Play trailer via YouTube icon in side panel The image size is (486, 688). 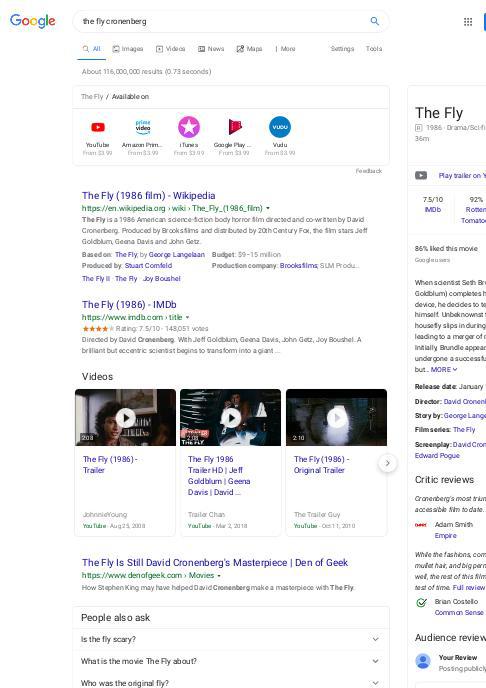pyautogui.click(x=421, y=176)
